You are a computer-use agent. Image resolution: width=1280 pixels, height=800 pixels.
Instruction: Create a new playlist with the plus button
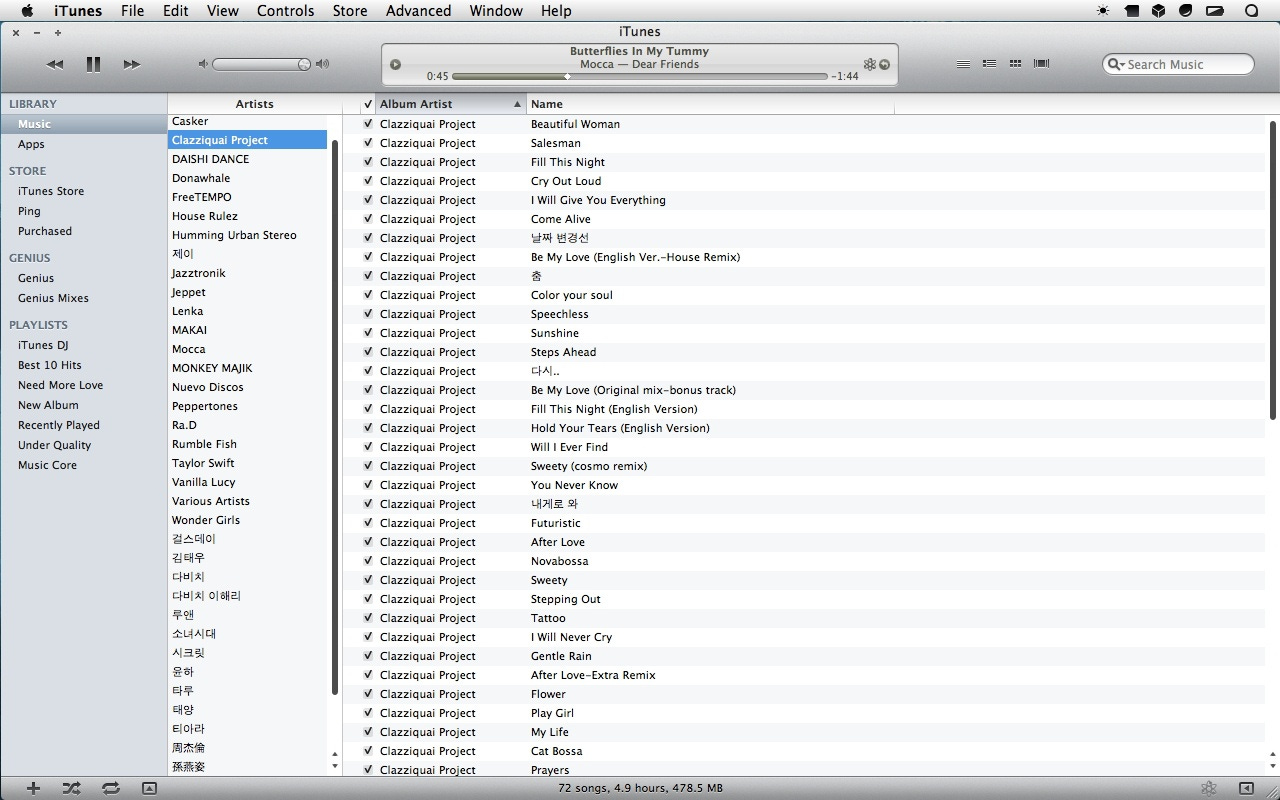click(x=33, y=788)
